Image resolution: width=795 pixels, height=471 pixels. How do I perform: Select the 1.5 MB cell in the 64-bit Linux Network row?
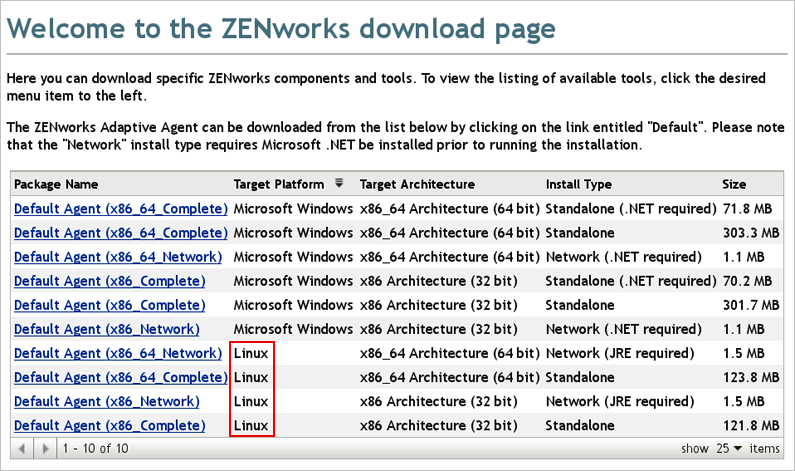tap(743, 353)
